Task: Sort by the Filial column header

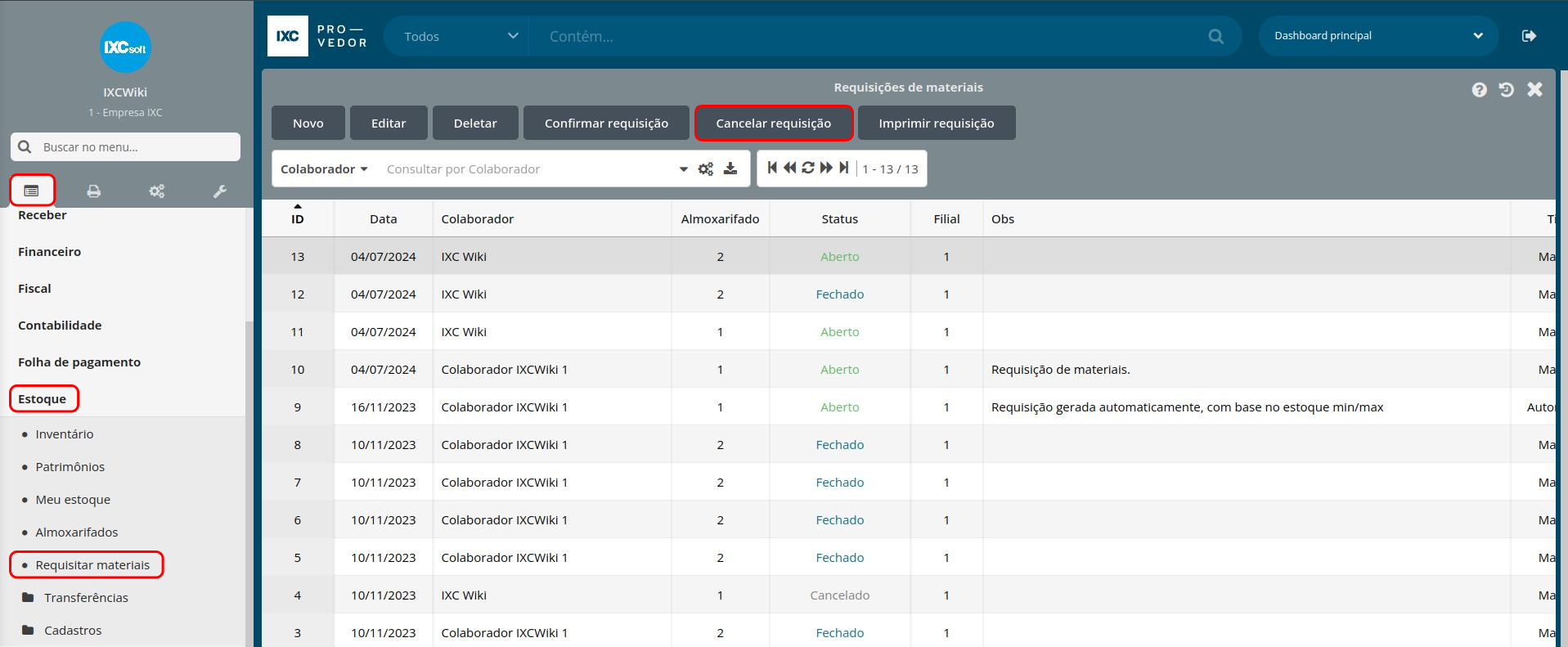Action: pos(946,218)
